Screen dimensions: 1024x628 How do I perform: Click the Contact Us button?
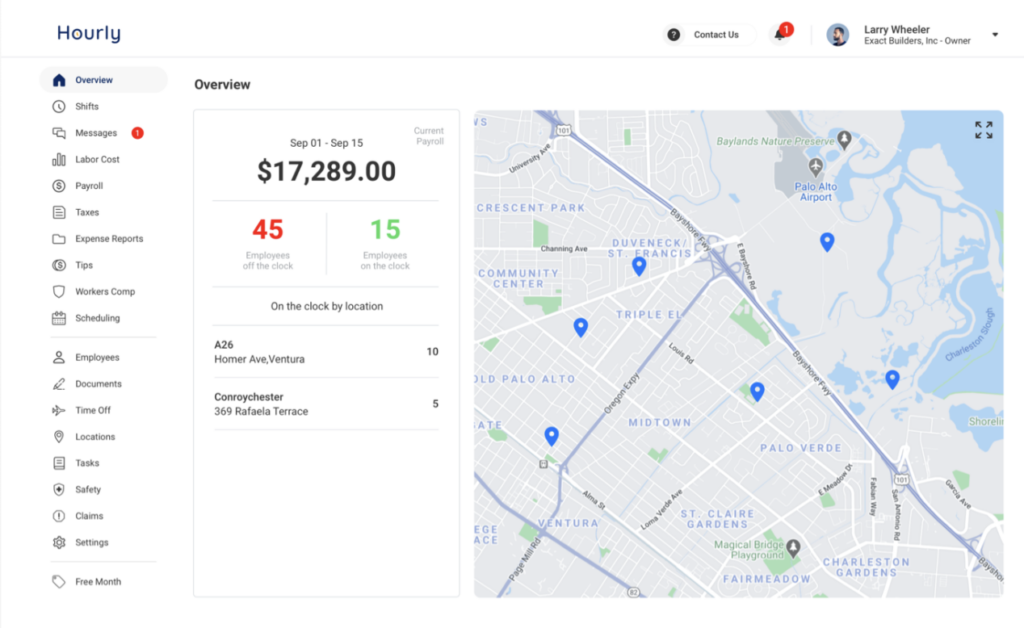coord(708,34)
